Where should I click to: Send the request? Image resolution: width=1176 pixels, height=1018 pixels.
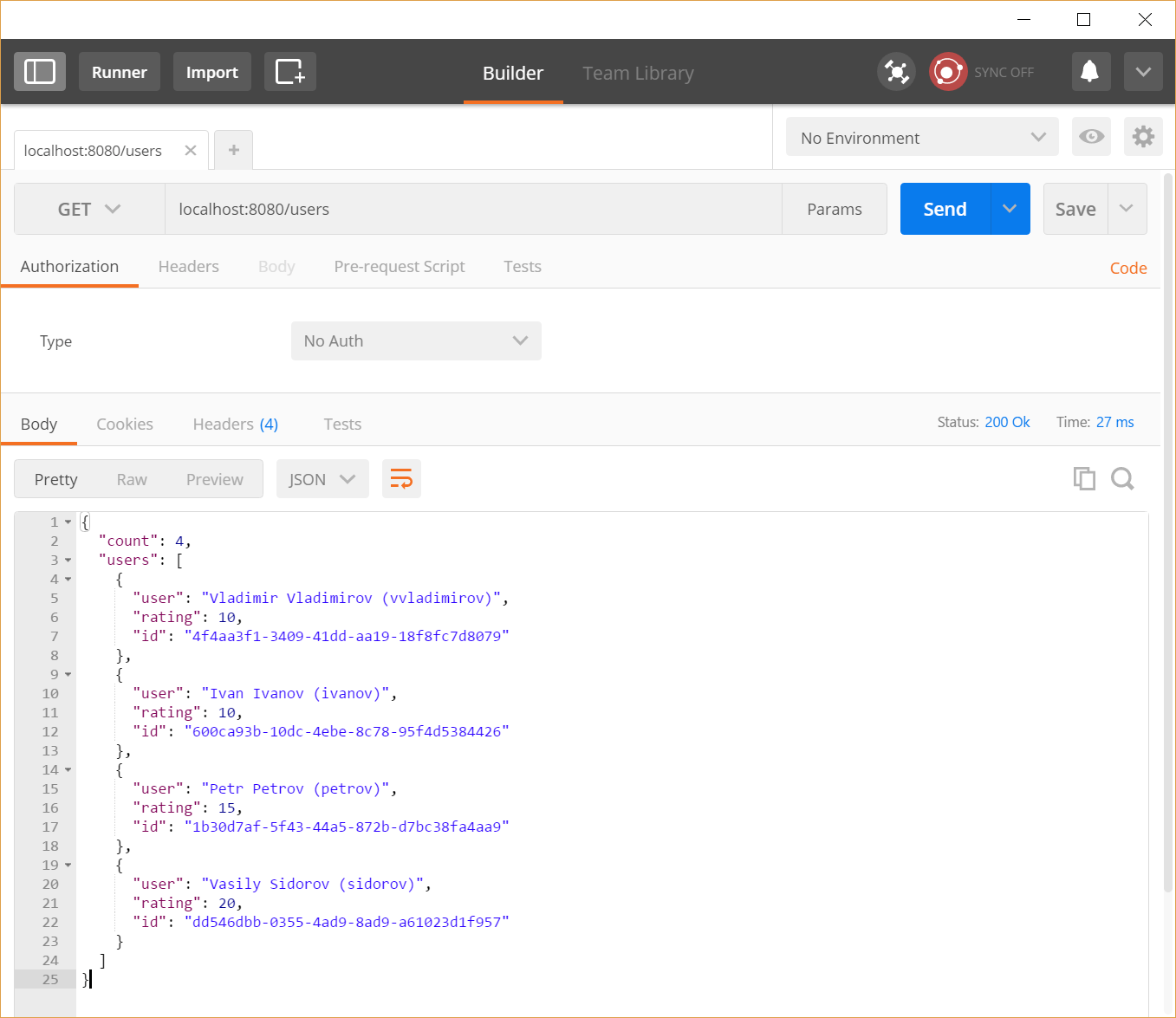(945, 209)
